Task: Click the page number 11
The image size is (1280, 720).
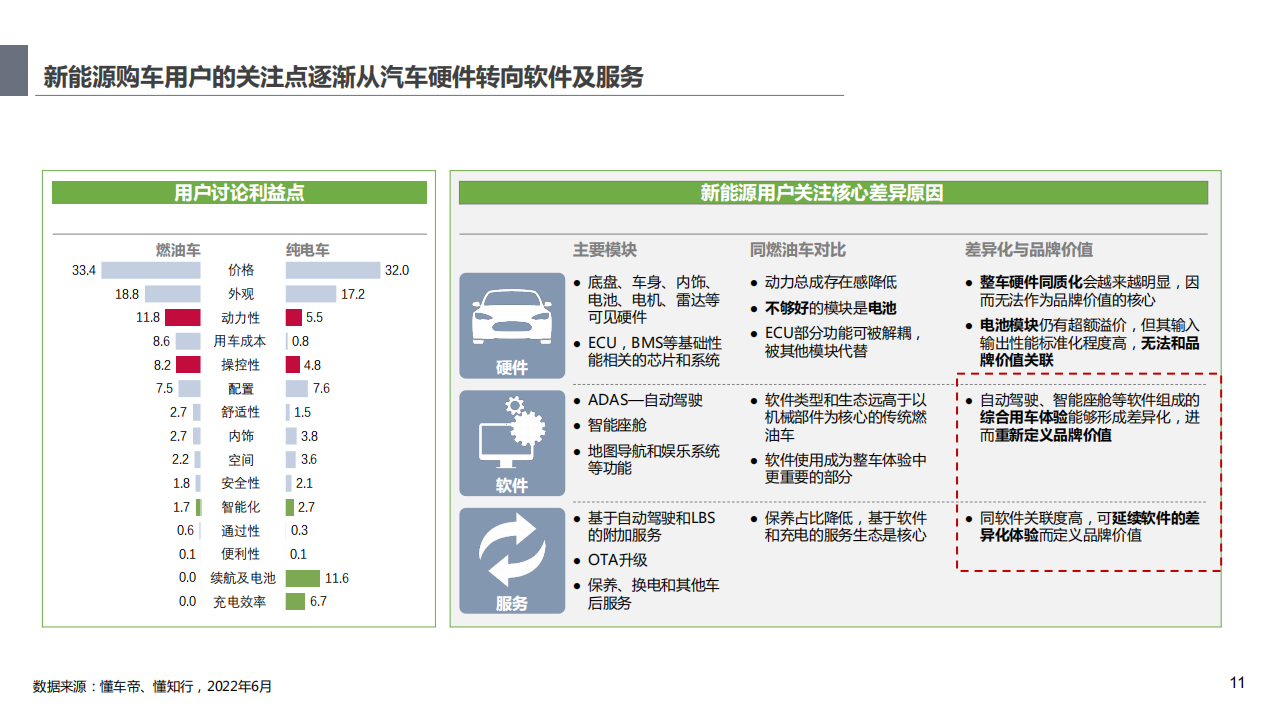Action: click(1237, 683)
